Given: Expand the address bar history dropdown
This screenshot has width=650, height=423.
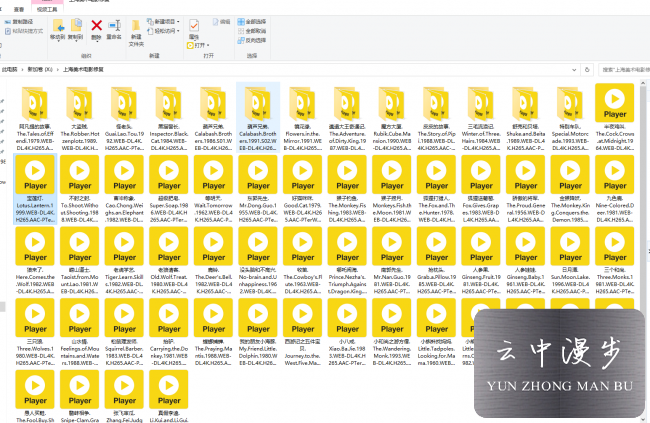Looking at the screenshot, I should tap(574, 70).
